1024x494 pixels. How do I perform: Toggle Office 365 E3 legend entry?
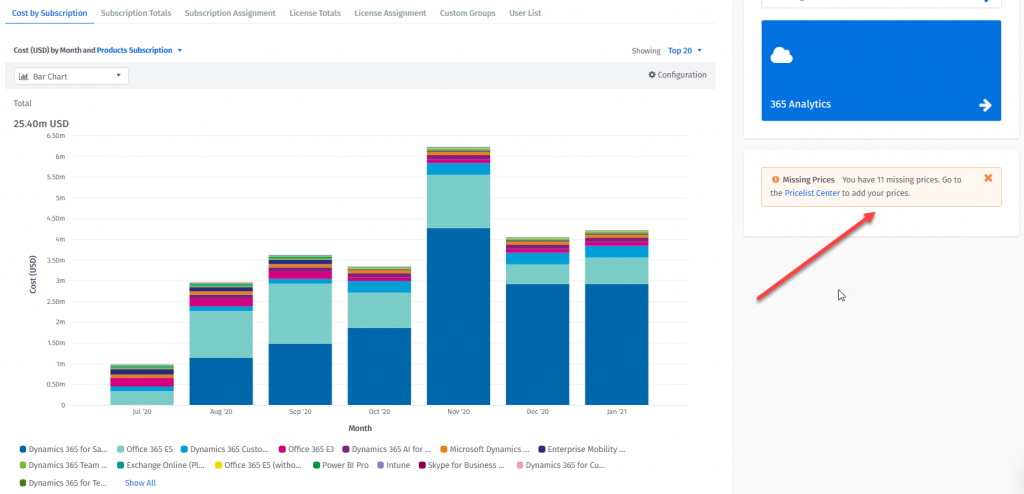306,450
